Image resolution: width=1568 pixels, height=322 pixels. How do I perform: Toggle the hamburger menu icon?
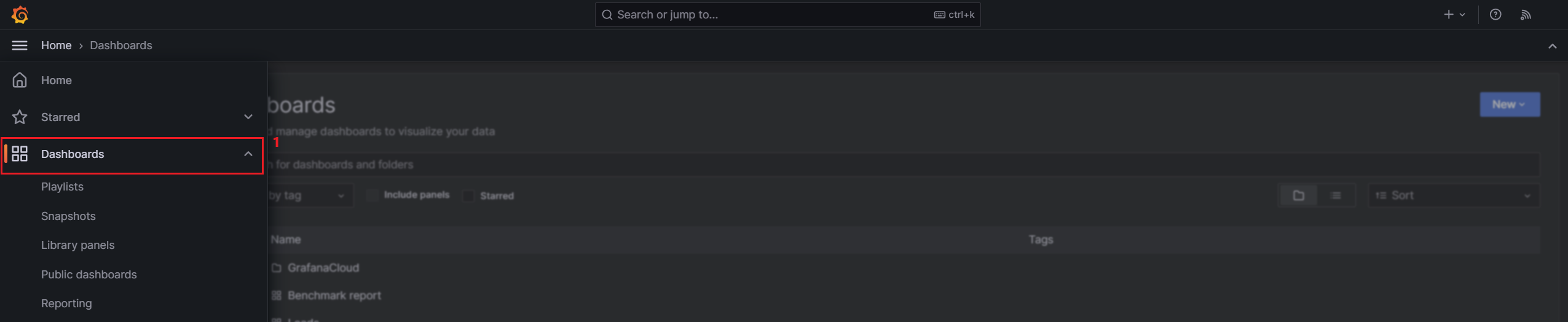coord(20,45)
